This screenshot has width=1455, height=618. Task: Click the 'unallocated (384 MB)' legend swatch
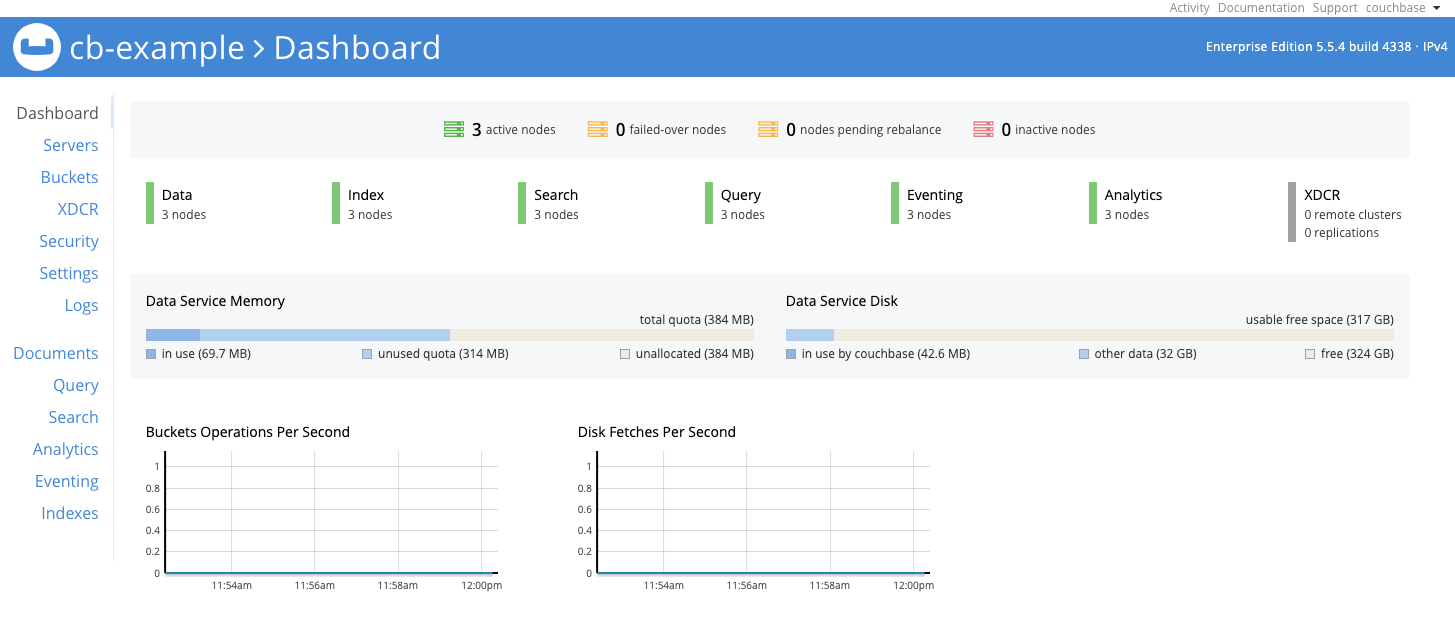click(x=625, y=354)
